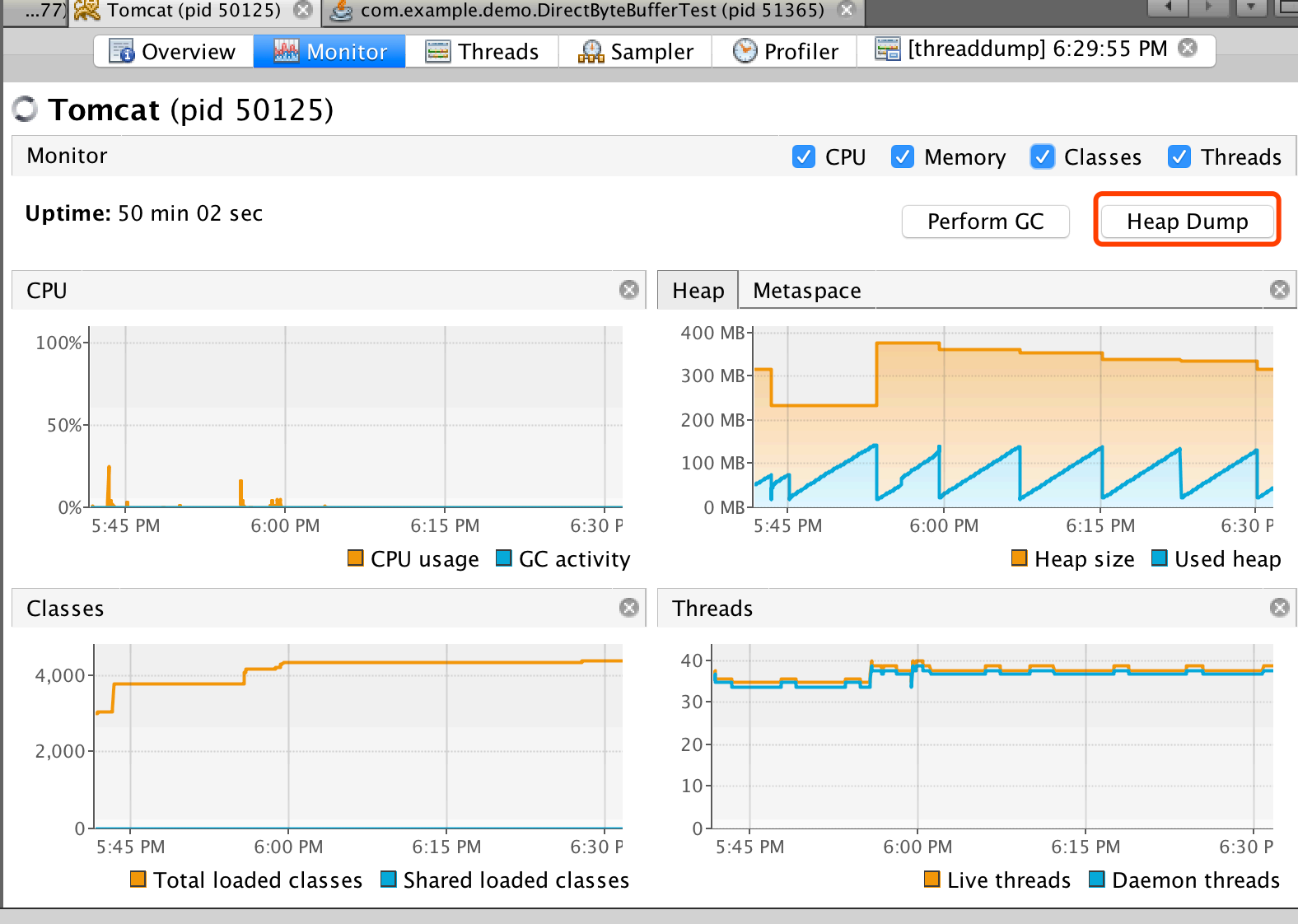Screen dimensions: 1298x924
Task: Open the Sampler tab
Action: tap(635, 51)
